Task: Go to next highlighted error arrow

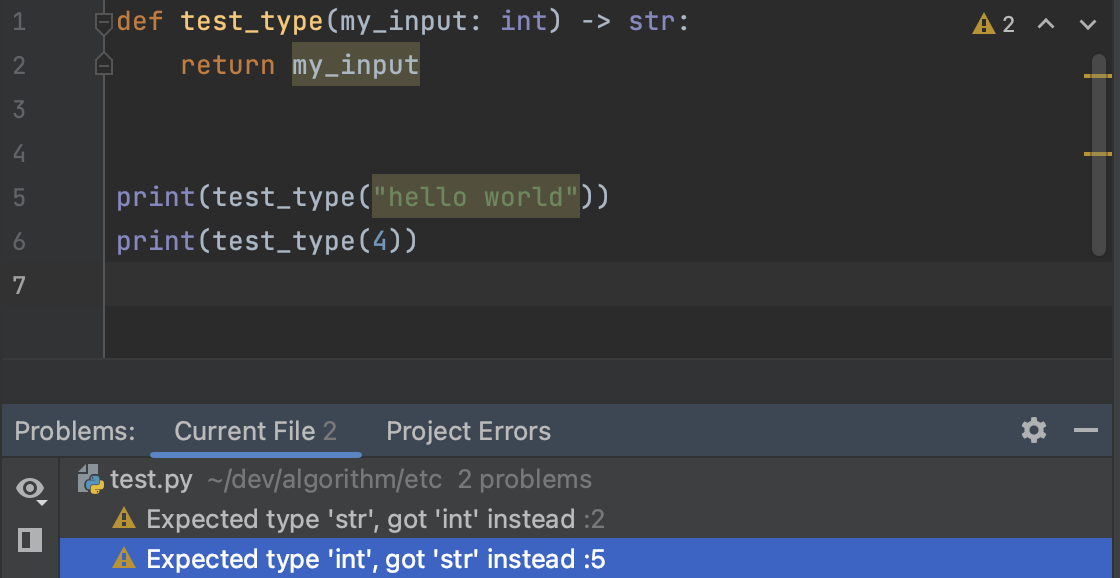Action: tap(1088, 24)
